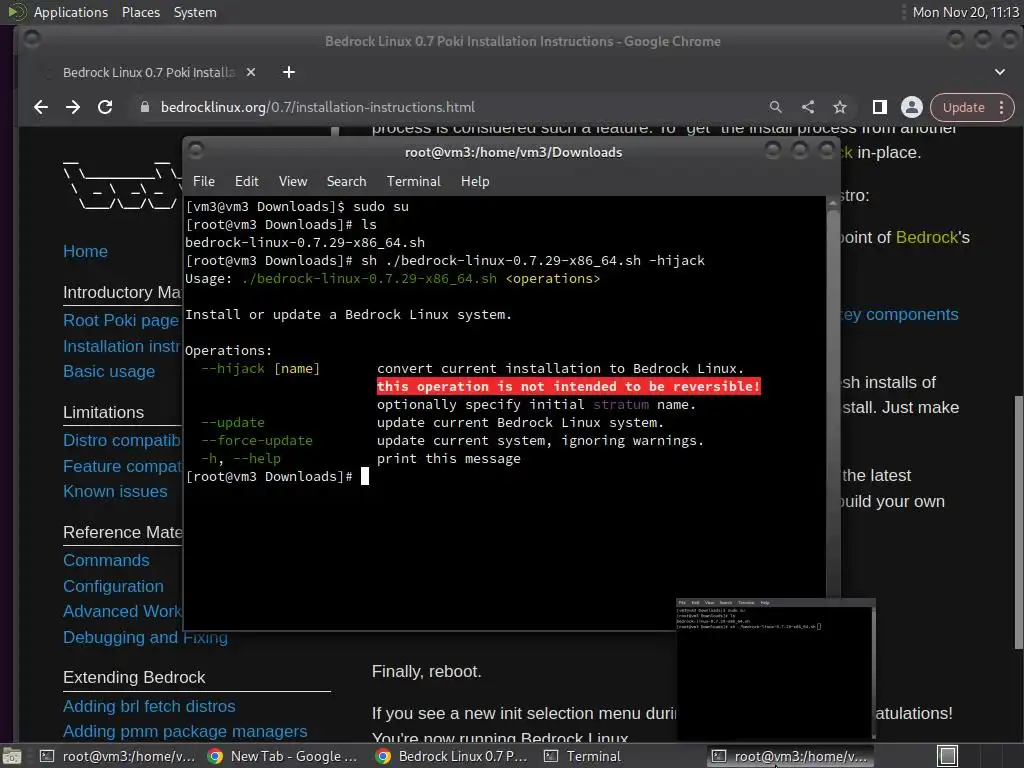Switch to first root@vm3 terminal taskbar item
Image resolution: width=1024 pixels, height=768 pixels.
tap(118, 756)
